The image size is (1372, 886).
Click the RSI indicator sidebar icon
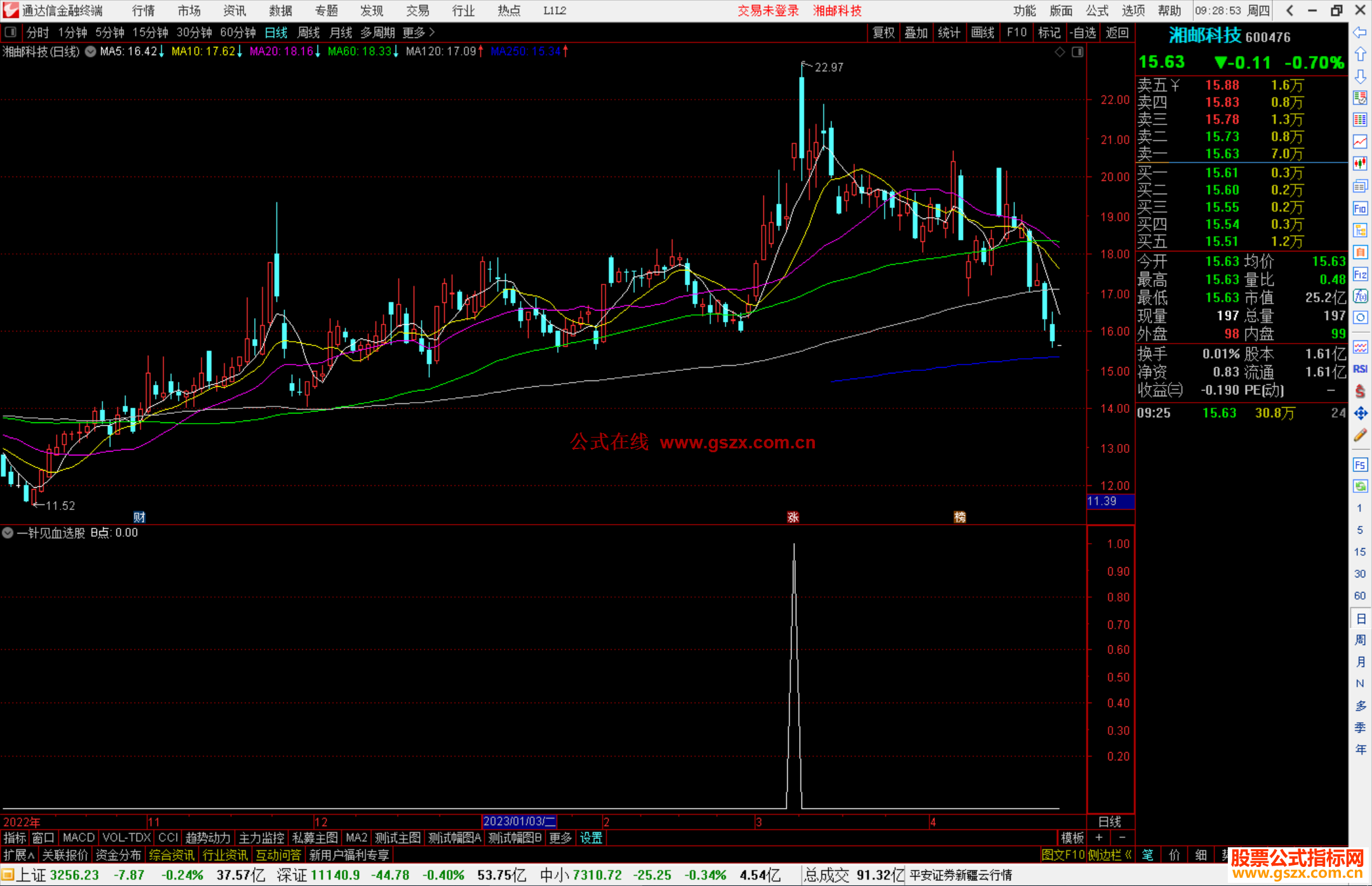coord(1360,369)
